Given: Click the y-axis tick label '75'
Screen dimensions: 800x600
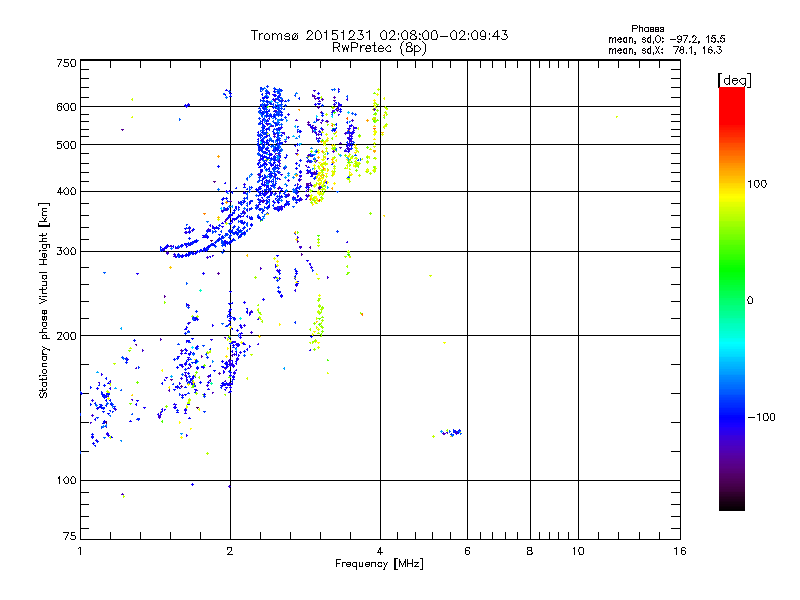Looking at the screenshot, I should tap(70, 536).
